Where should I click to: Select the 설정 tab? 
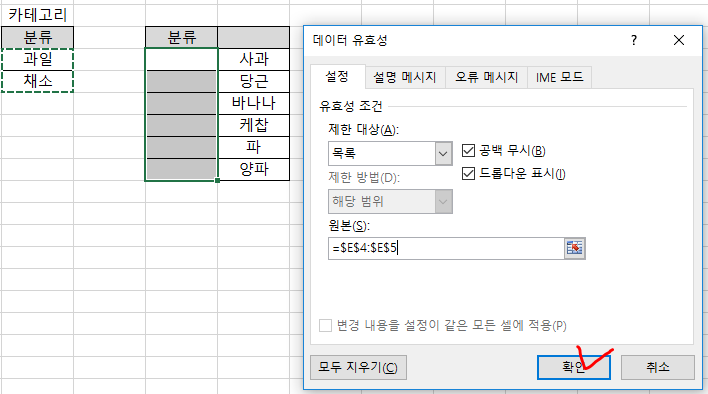(x=337, y=77)
